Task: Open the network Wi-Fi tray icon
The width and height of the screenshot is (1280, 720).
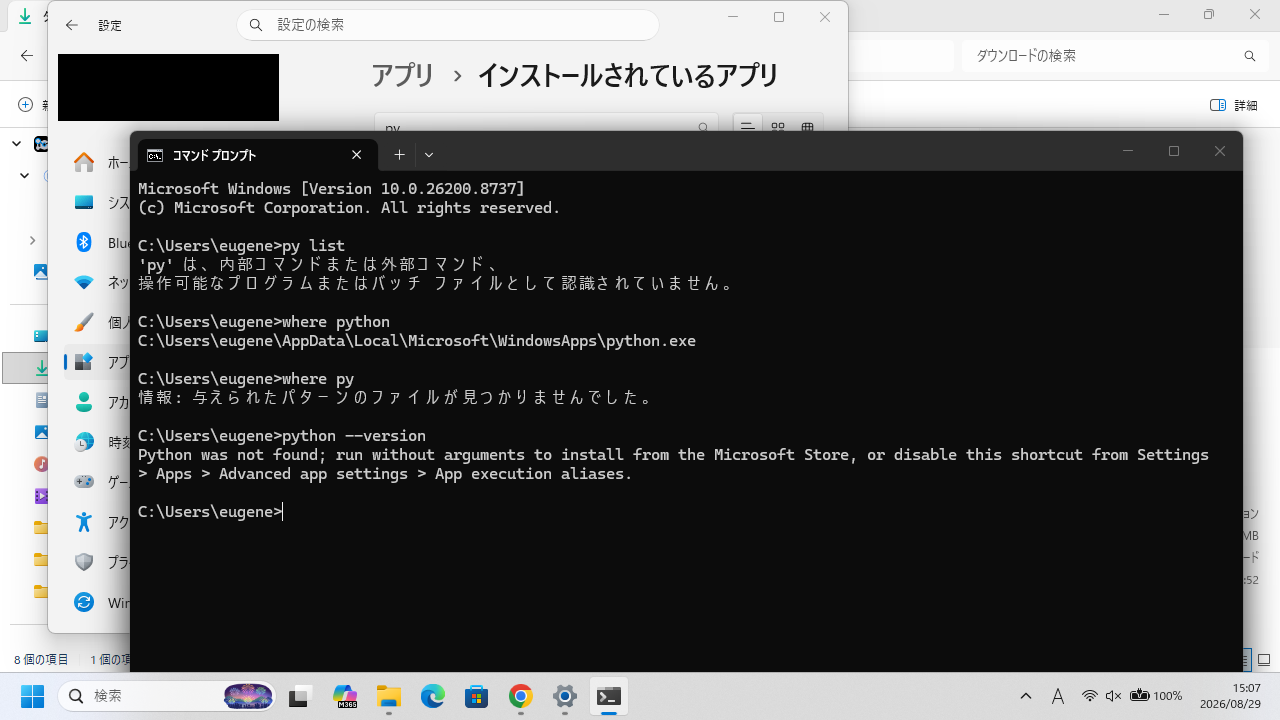Action: pos(1089,696)
